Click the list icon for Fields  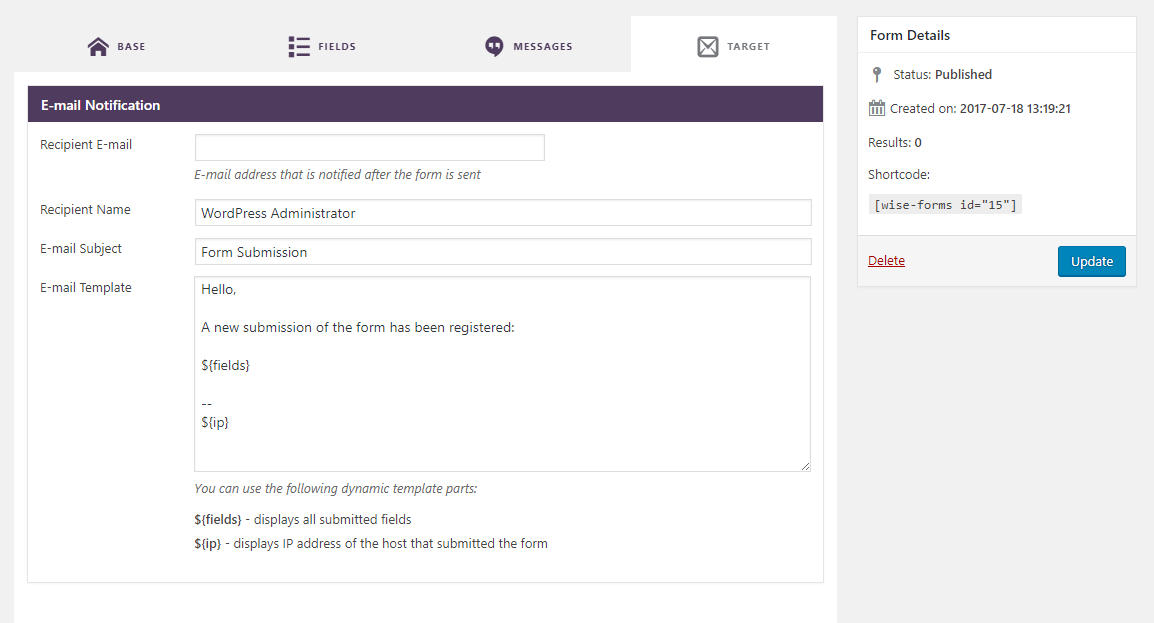[299, 46]
